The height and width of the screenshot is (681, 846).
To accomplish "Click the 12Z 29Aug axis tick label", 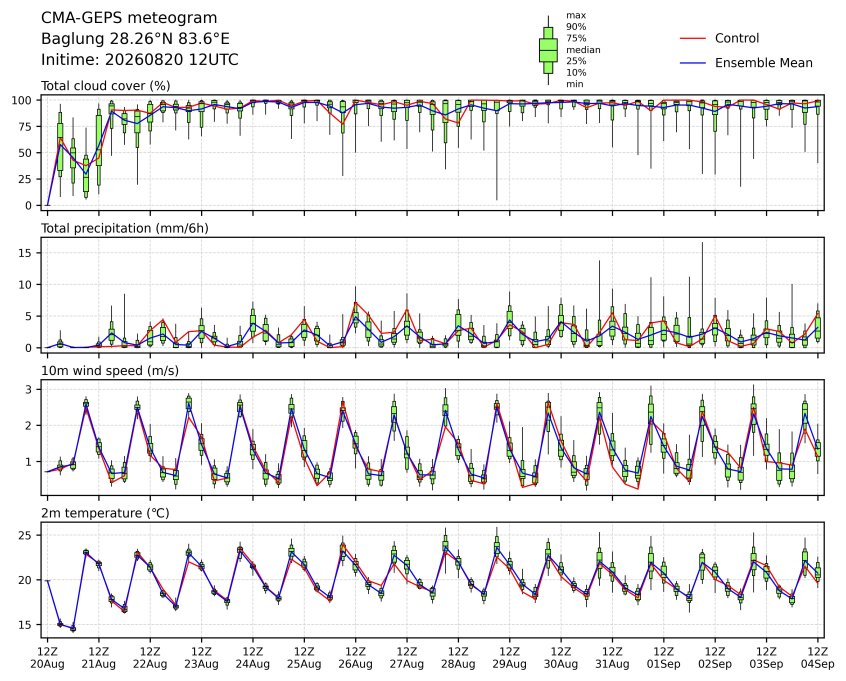I will pos(509,658).
